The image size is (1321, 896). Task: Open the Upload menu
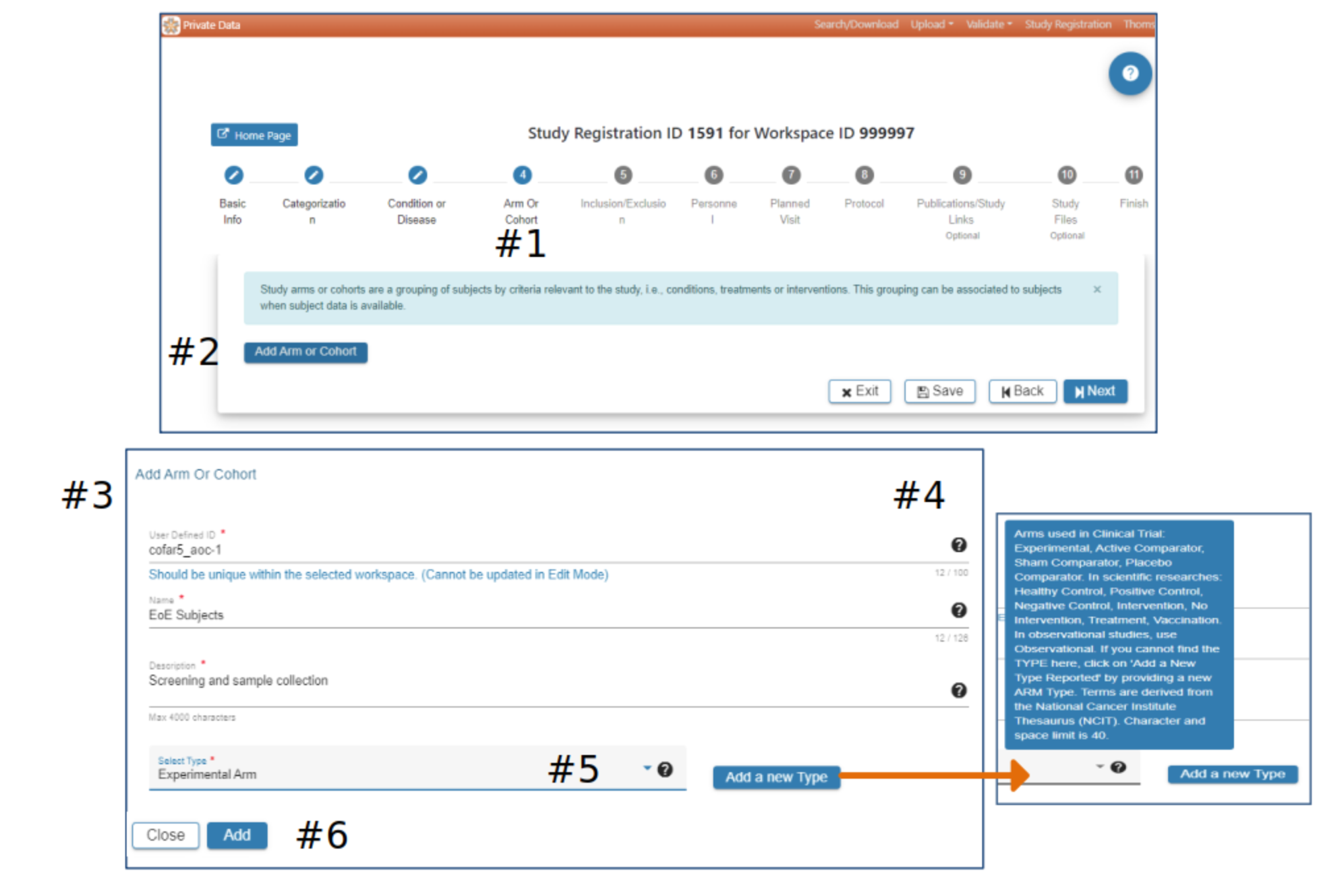point(931,24)
